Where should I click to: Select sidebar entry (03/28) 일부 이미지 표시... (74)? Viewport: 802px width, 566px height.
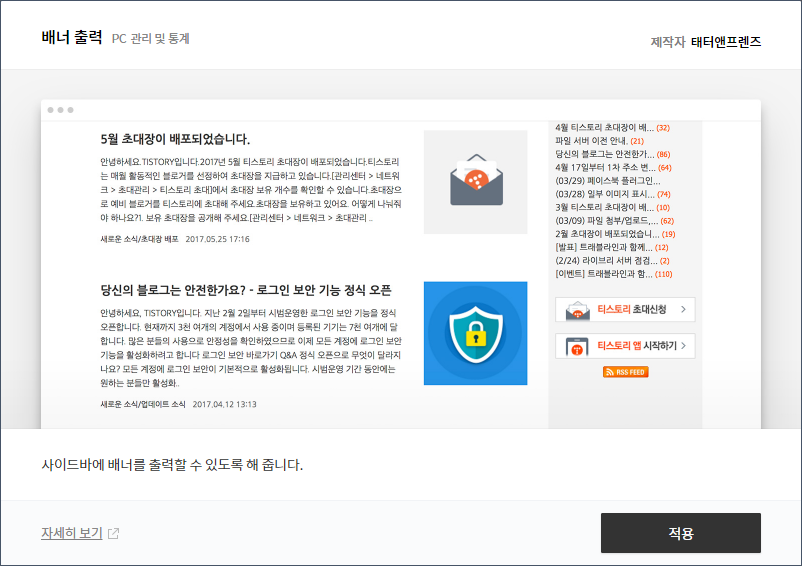tap(613, 194)
